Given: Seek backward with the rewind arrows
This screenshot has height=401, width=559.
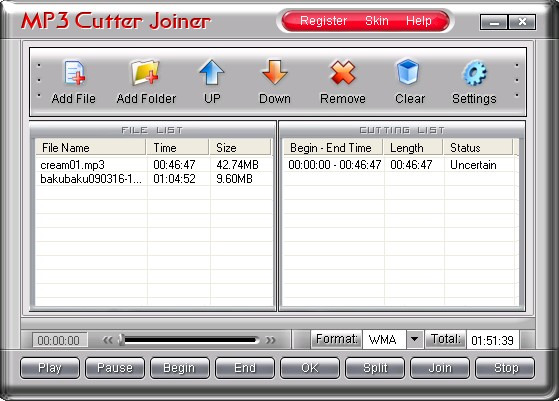Looking at the screenshot, I should pos(108,340).
